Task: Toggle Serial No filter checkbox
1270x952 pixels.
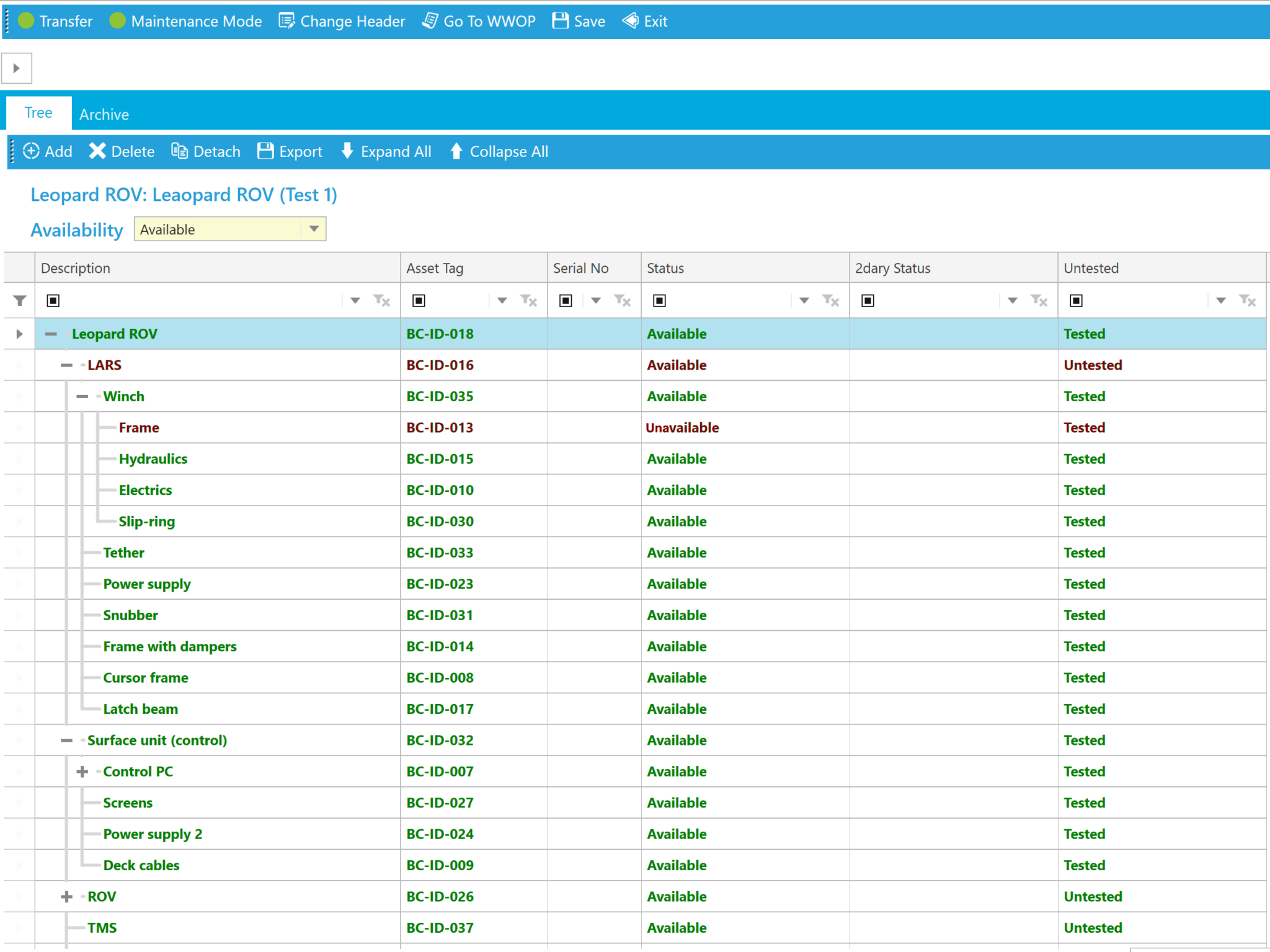Action: coord(566,301)
